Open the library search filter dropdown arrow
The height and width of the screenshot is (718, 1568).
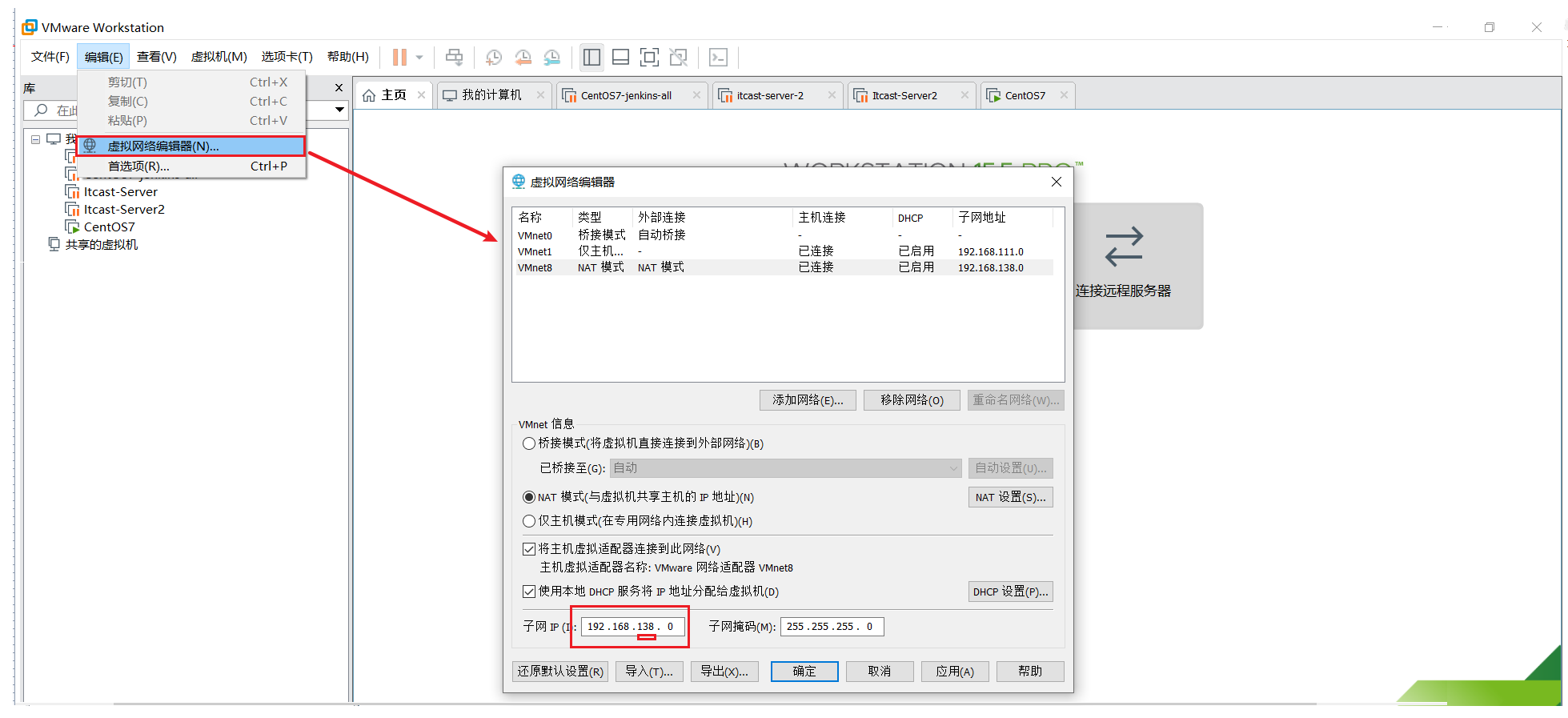pyautogui.click(x=339, y=110)
